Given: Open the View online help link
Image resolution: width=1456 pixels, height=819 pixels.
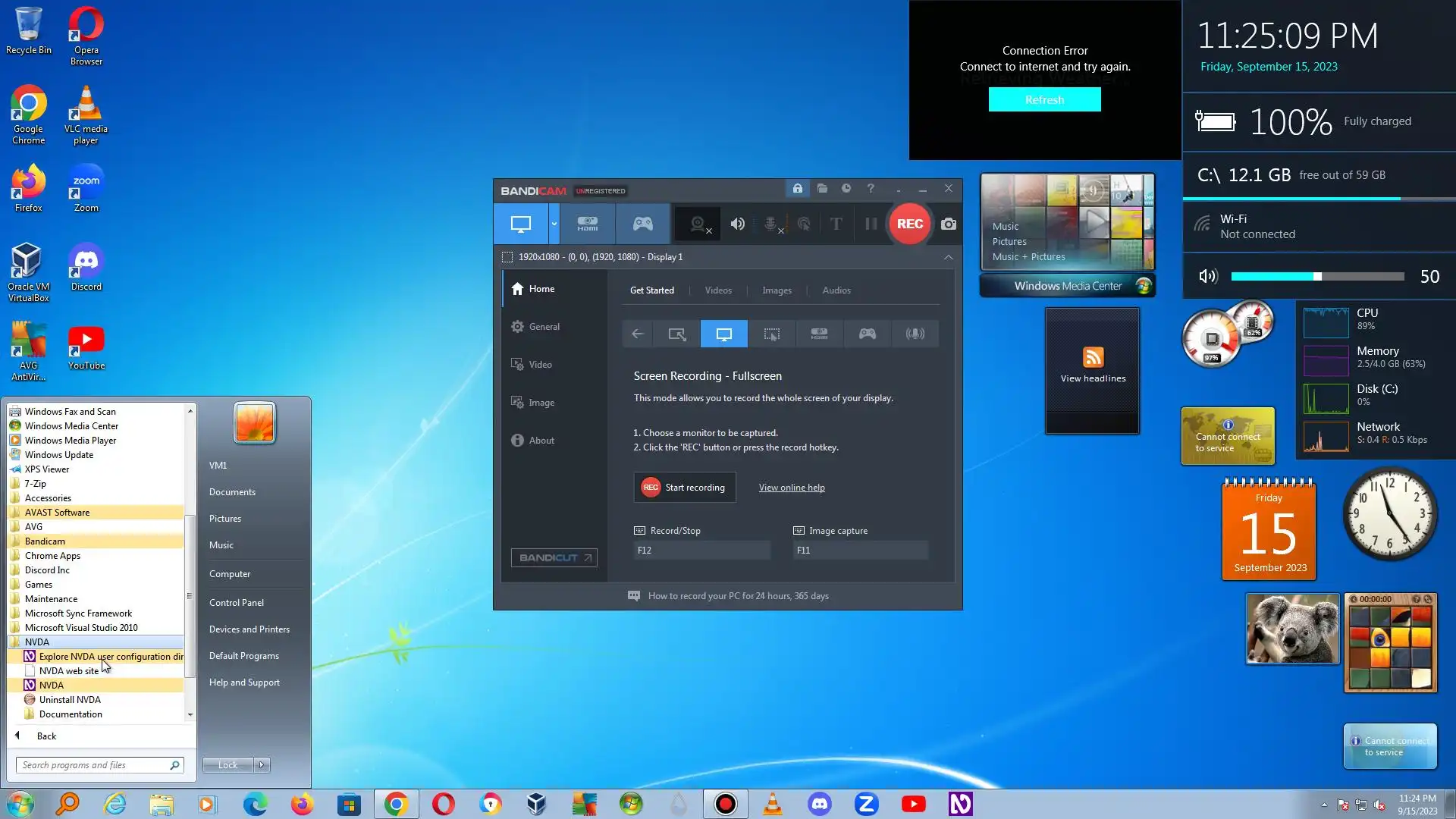Looking at the screenshot, I should pyautogui.click(x=791, y=488).
